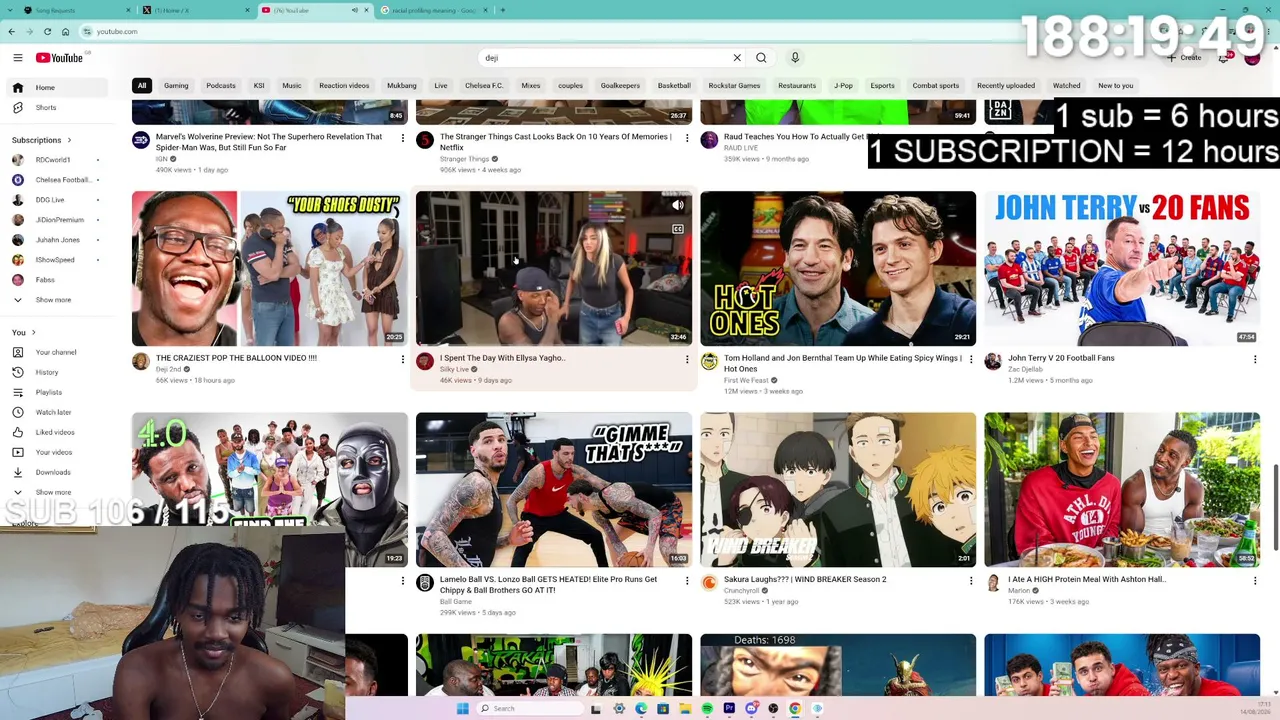The width and height of the screenshot is (1280, 720).
Task: Open options for Pop the Balloon video
Action: click(403, 359)
